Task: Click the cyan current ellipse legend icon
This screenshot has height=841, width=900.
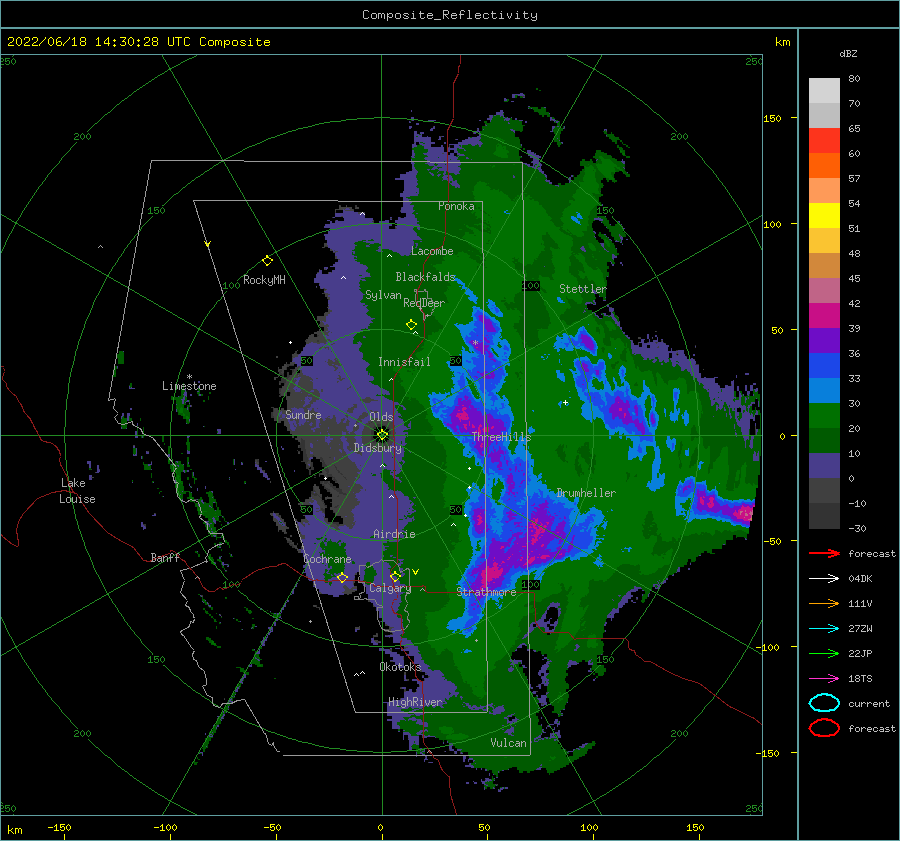Action: click(x=824, y=703)
